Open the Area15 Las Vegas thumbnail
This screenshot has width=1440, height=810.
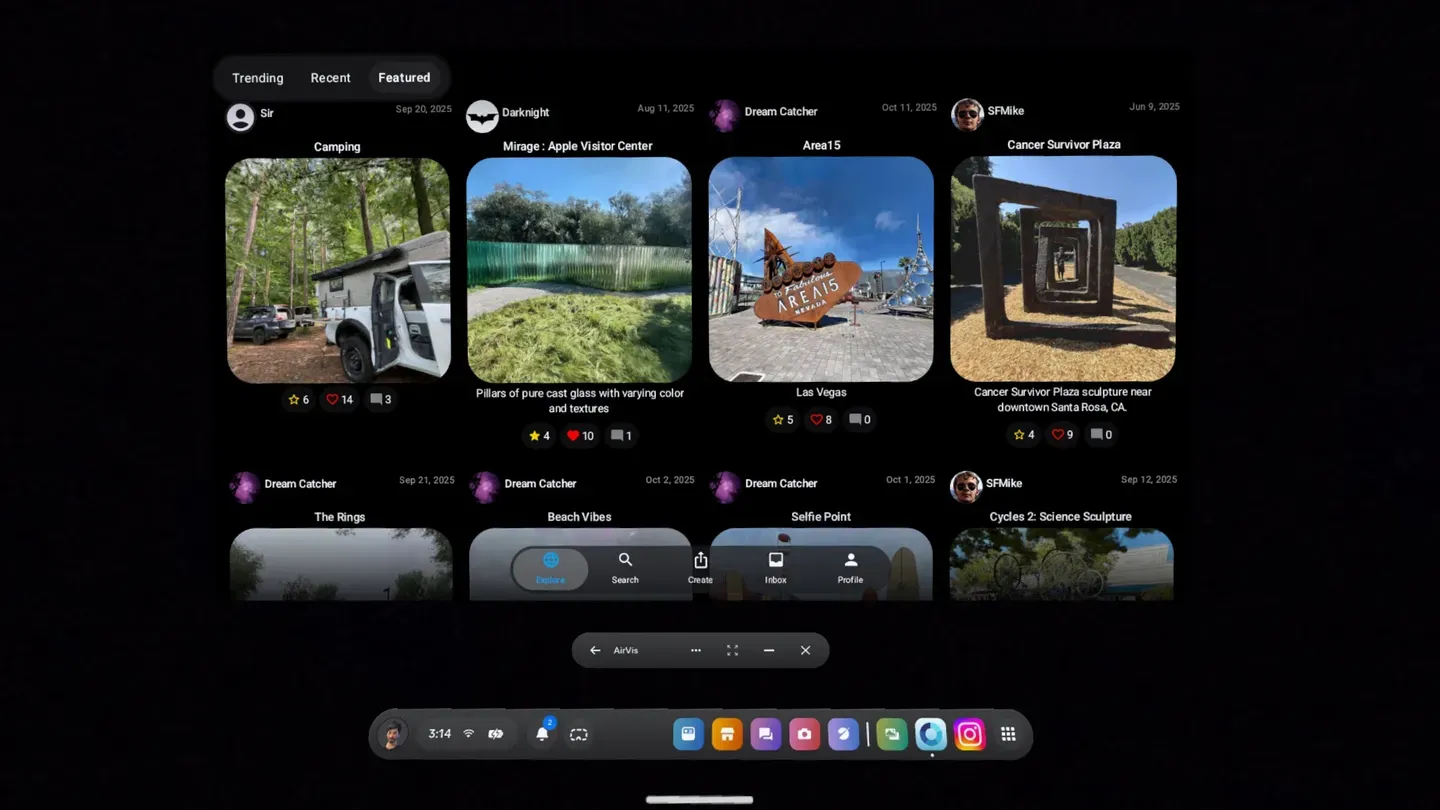point(821,269)
